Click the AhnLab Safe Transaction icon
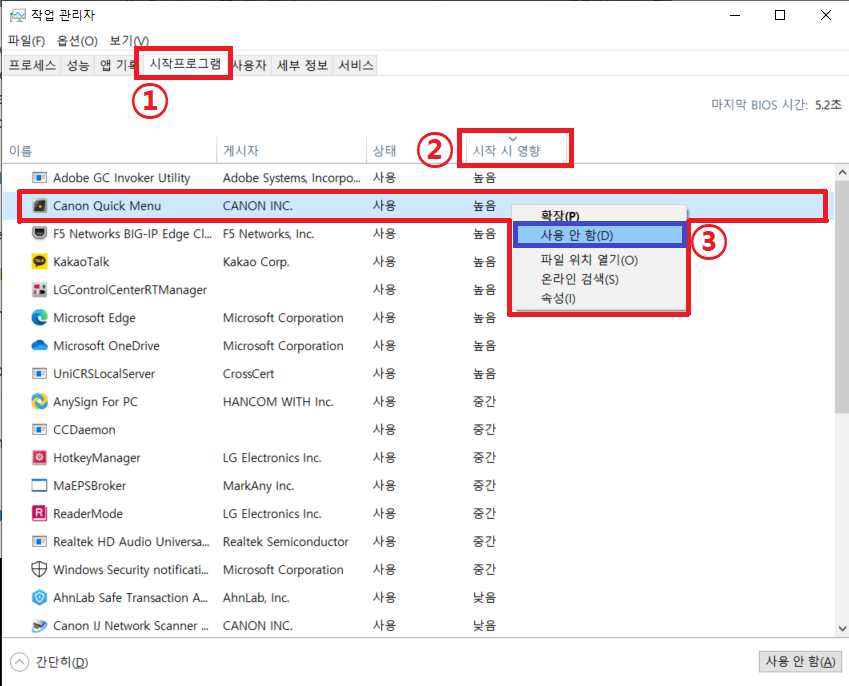Screen dimensions: 849x686 pos(39,598)
